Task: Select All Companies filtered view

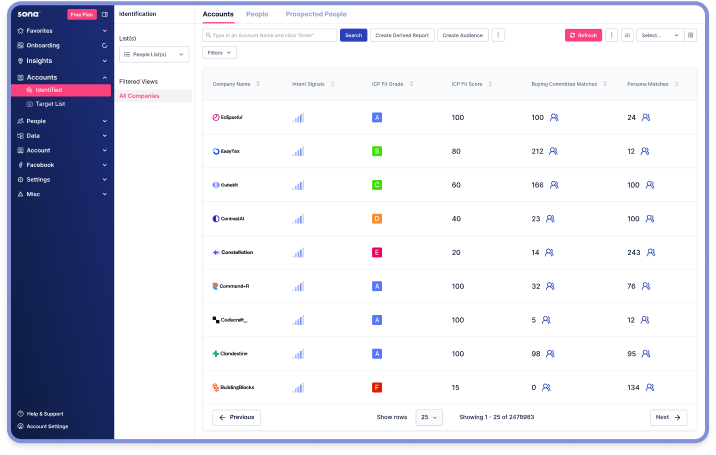Action: click(153, 96)
